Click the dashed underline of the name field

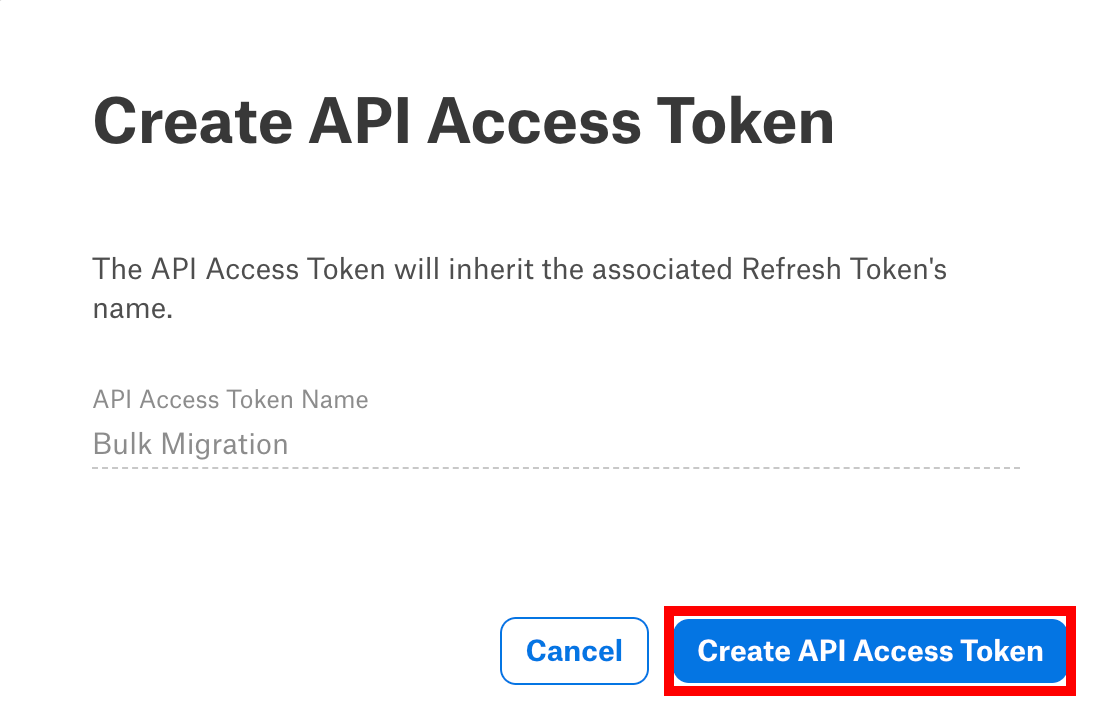pos(556,467)
